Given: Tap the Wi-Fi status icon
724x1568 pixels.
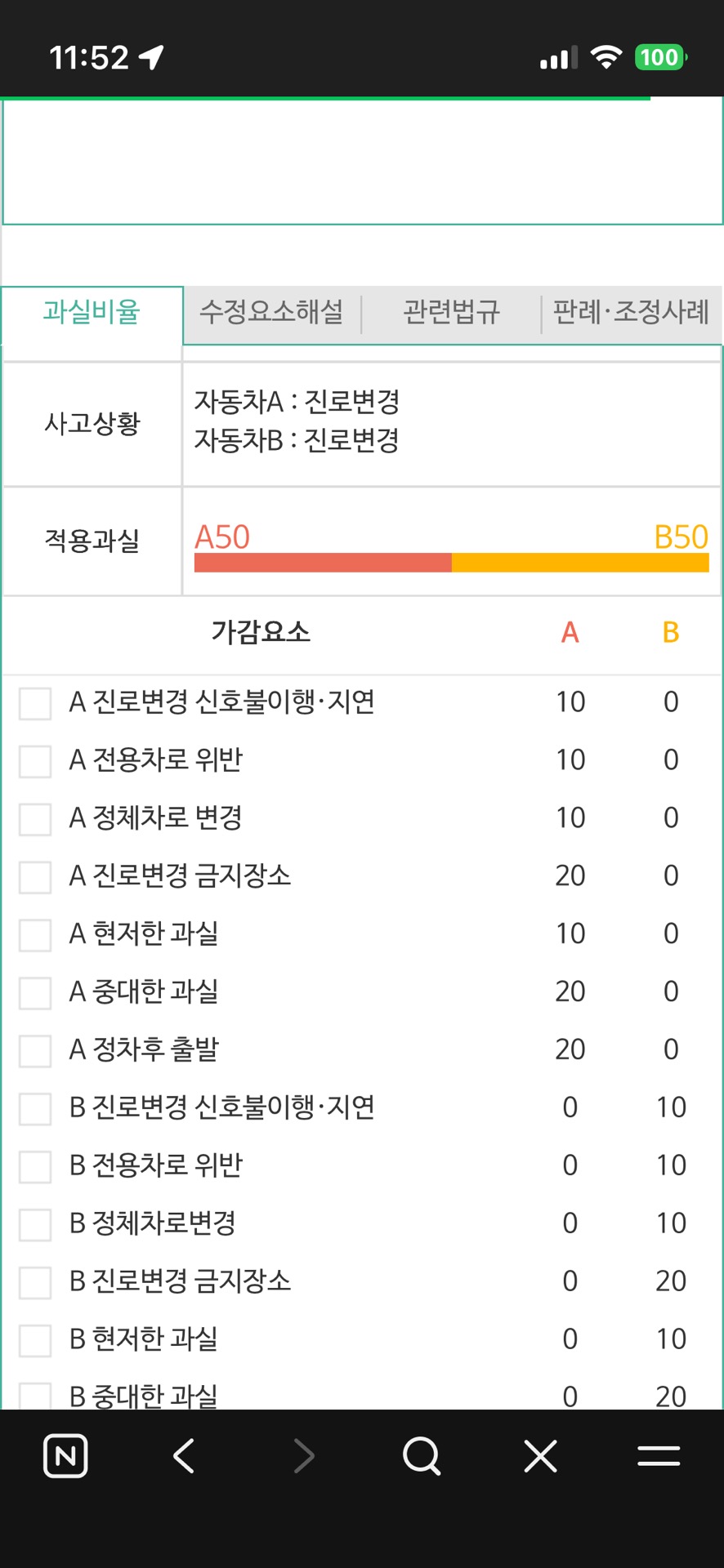Looking at the screenshot, I should (606, 57).
